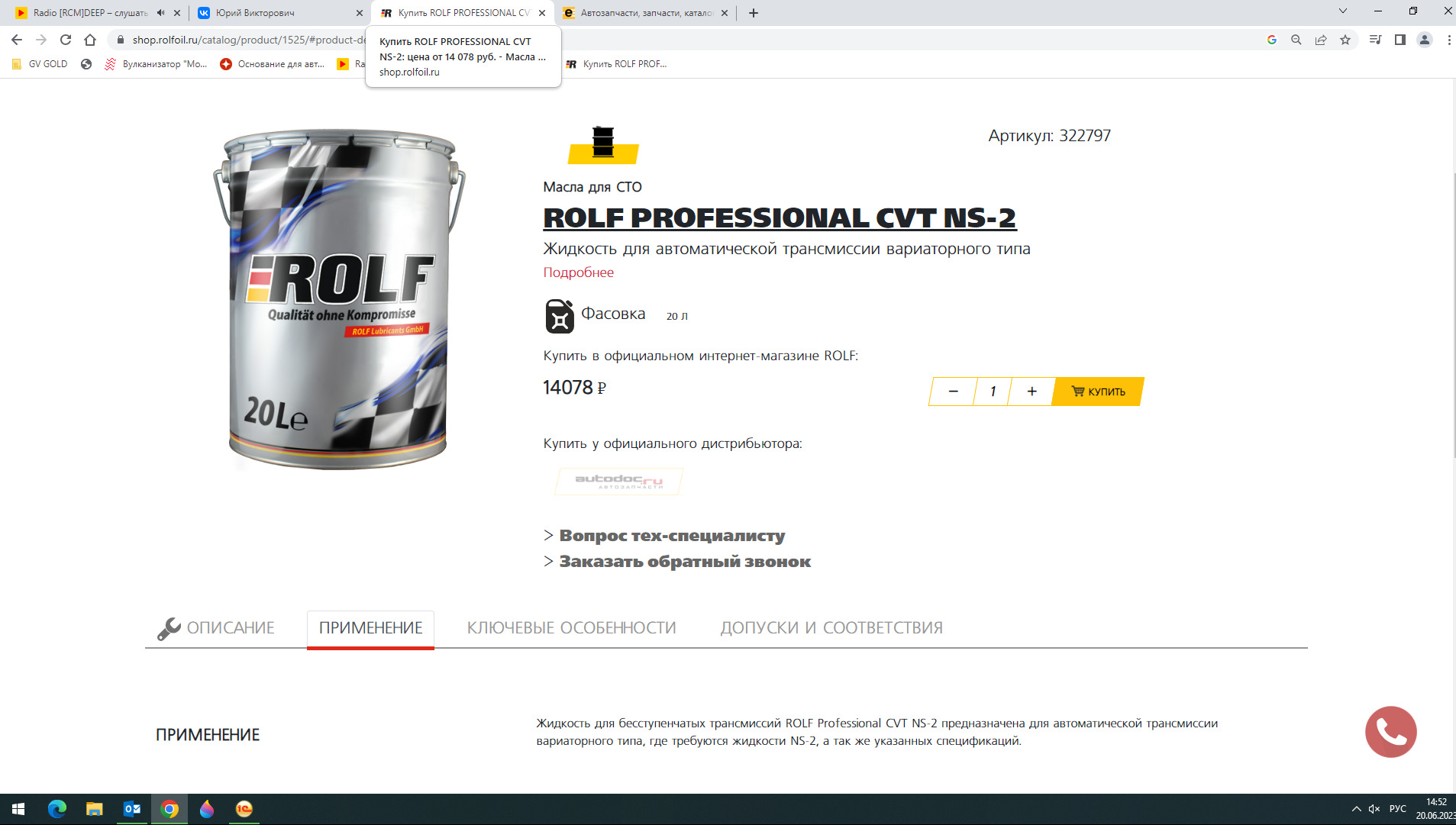
Task: Open Chrome three-dot menu
Action: coord(1448,40)
